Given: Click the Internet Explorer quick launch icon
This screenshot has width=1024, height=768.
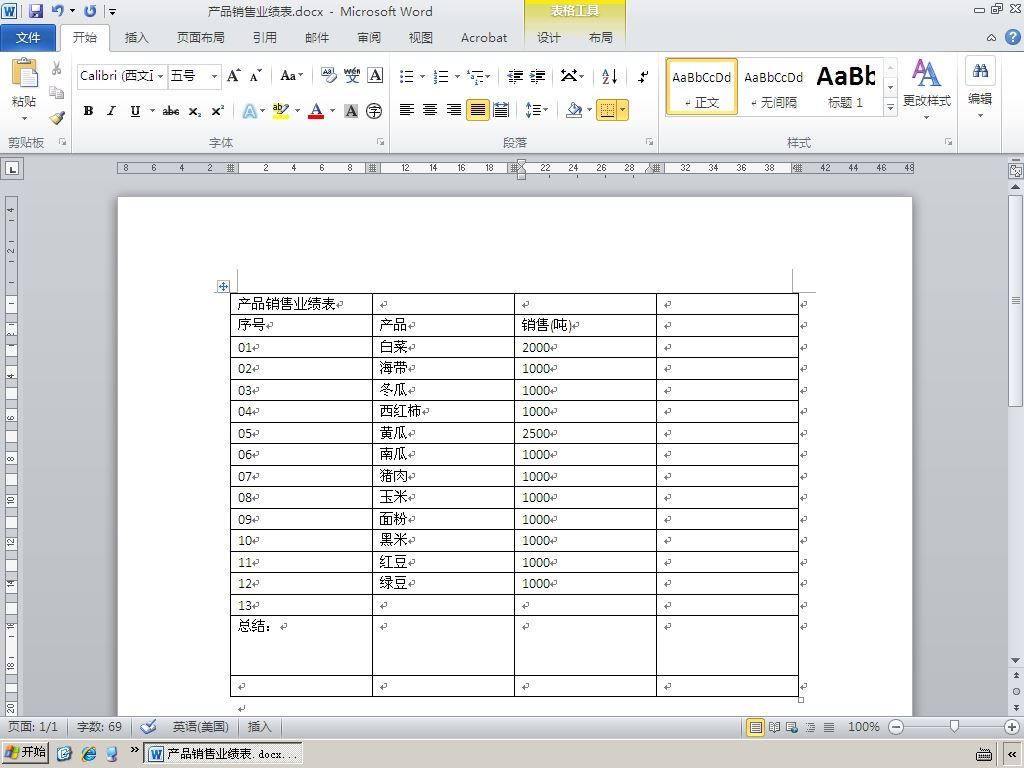Looking at the screenshot, I should point(89,754).
